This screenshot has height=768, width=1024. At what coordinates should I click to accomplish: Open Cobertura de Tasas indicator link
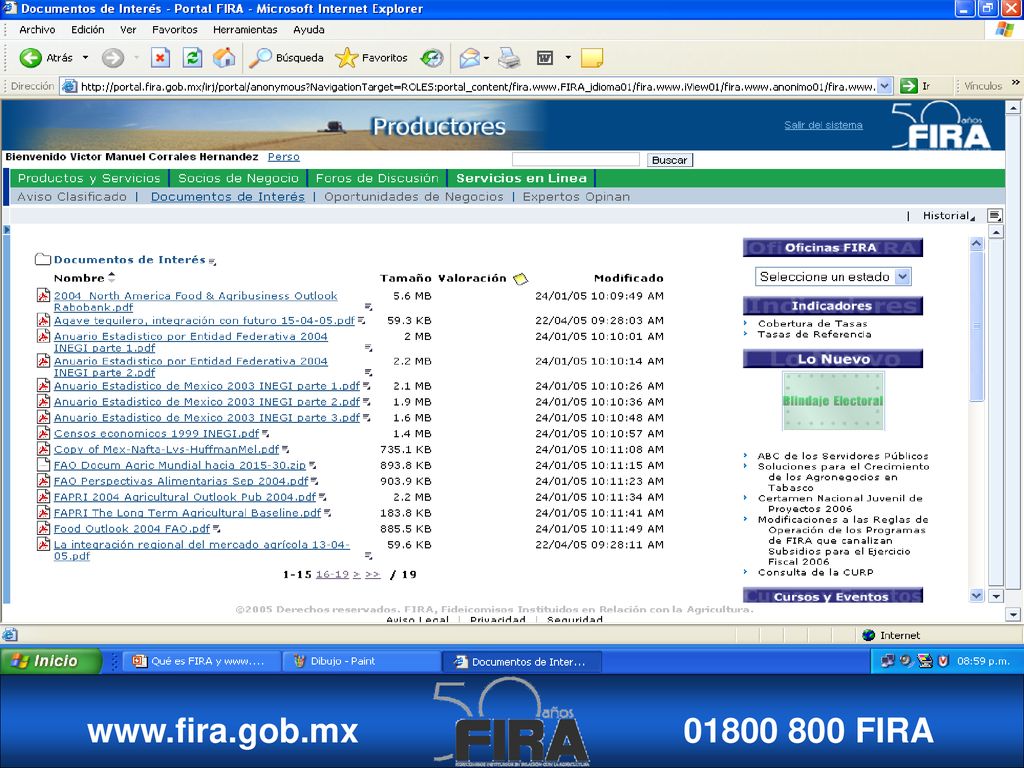812,323
